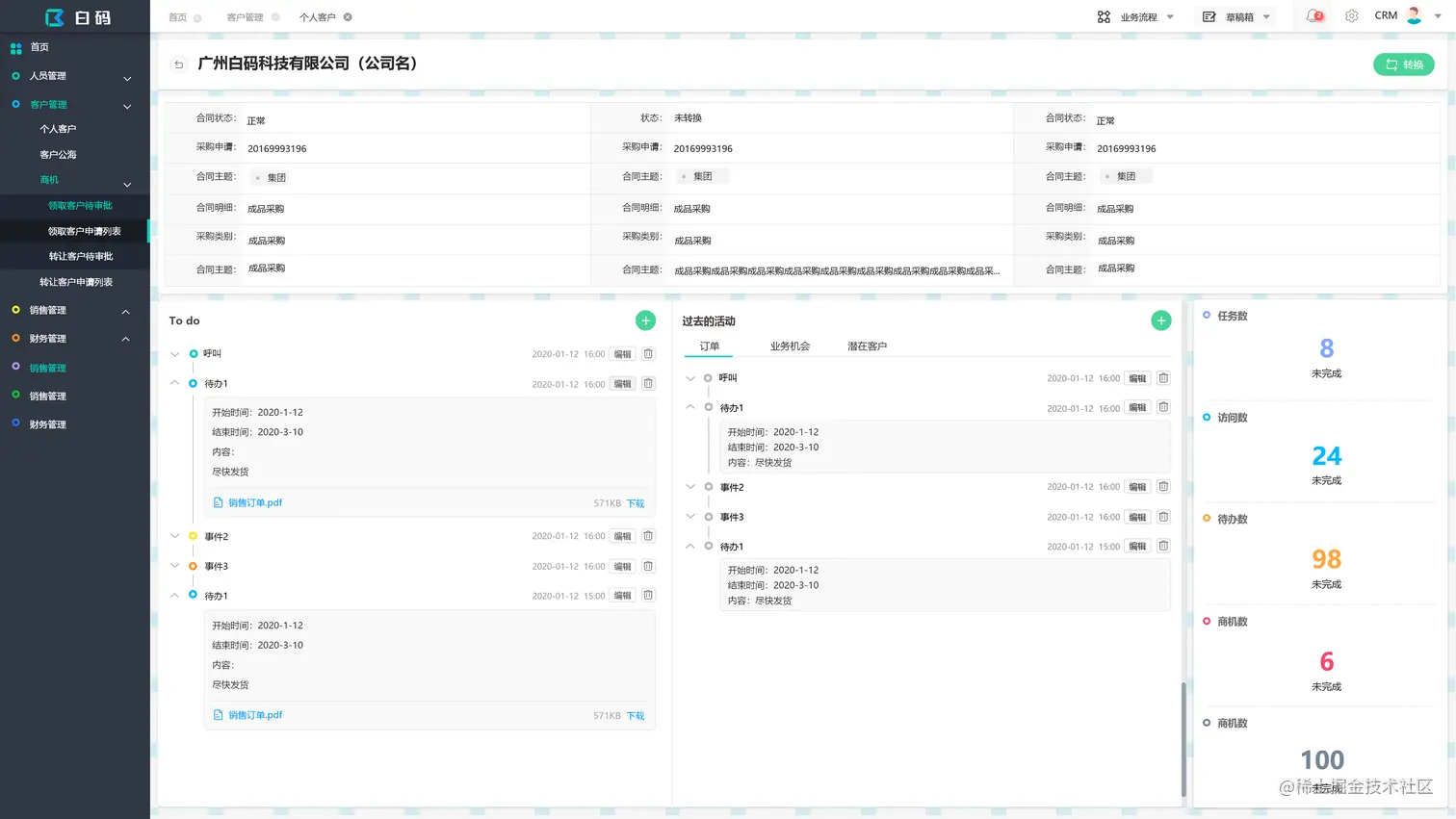
Task: Click the 采购申请 value 20169993196 in first column
Action: click(x=277, y=149)
